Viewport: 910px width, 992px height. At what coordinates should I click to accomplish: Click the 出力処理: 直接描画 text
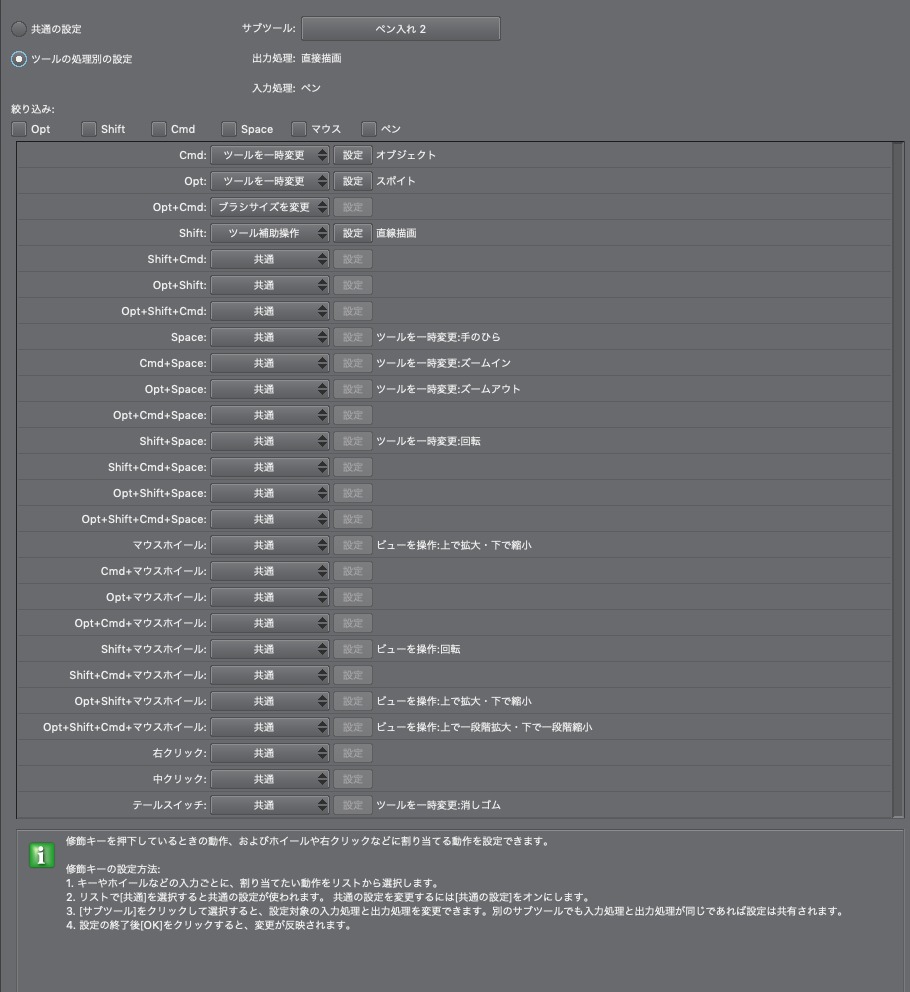tap(297, 58)
